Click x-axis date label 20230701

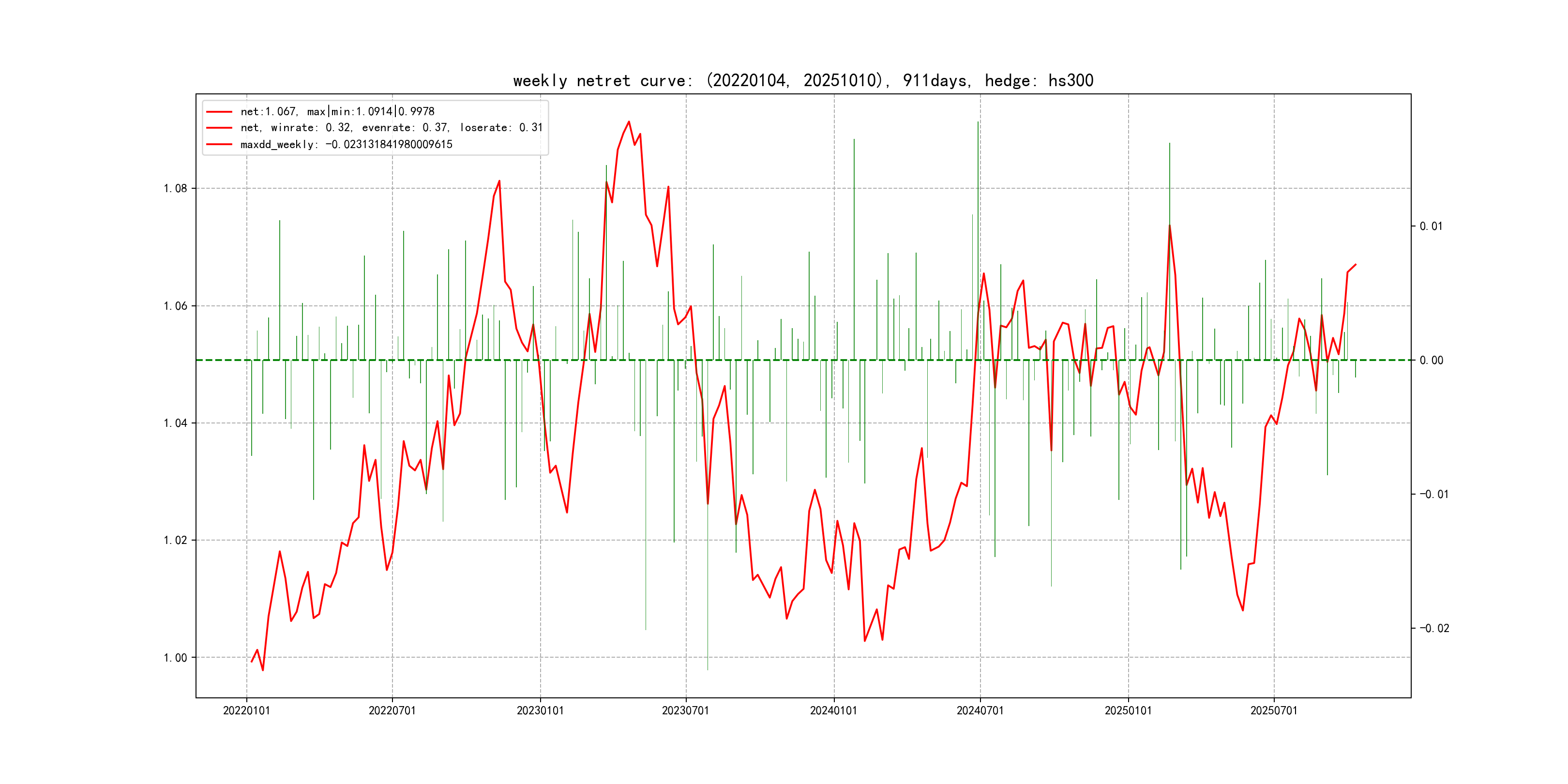pos(685,711)
